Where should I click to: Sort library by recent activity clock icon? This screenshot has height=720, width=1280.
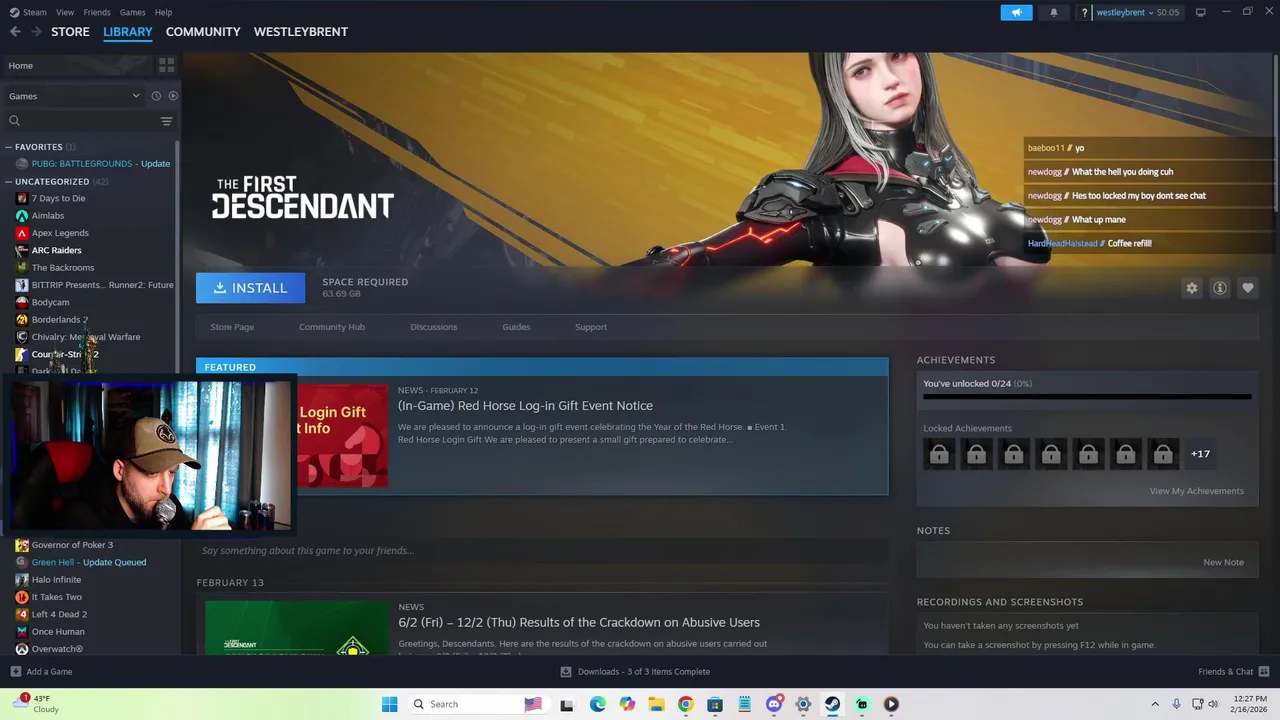(156, 96)
